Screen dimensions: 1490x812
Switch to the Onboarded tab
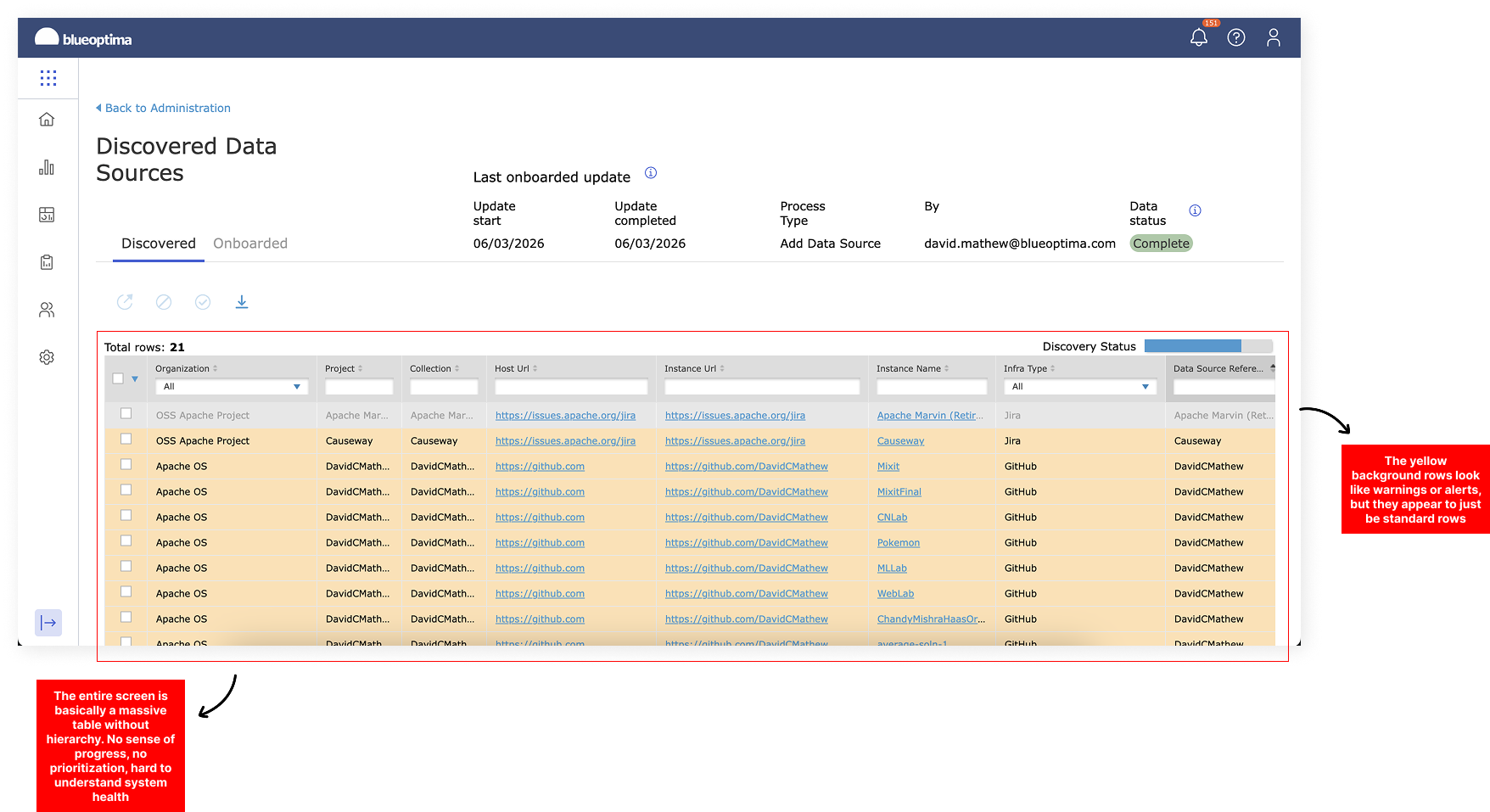pos(250,244)
